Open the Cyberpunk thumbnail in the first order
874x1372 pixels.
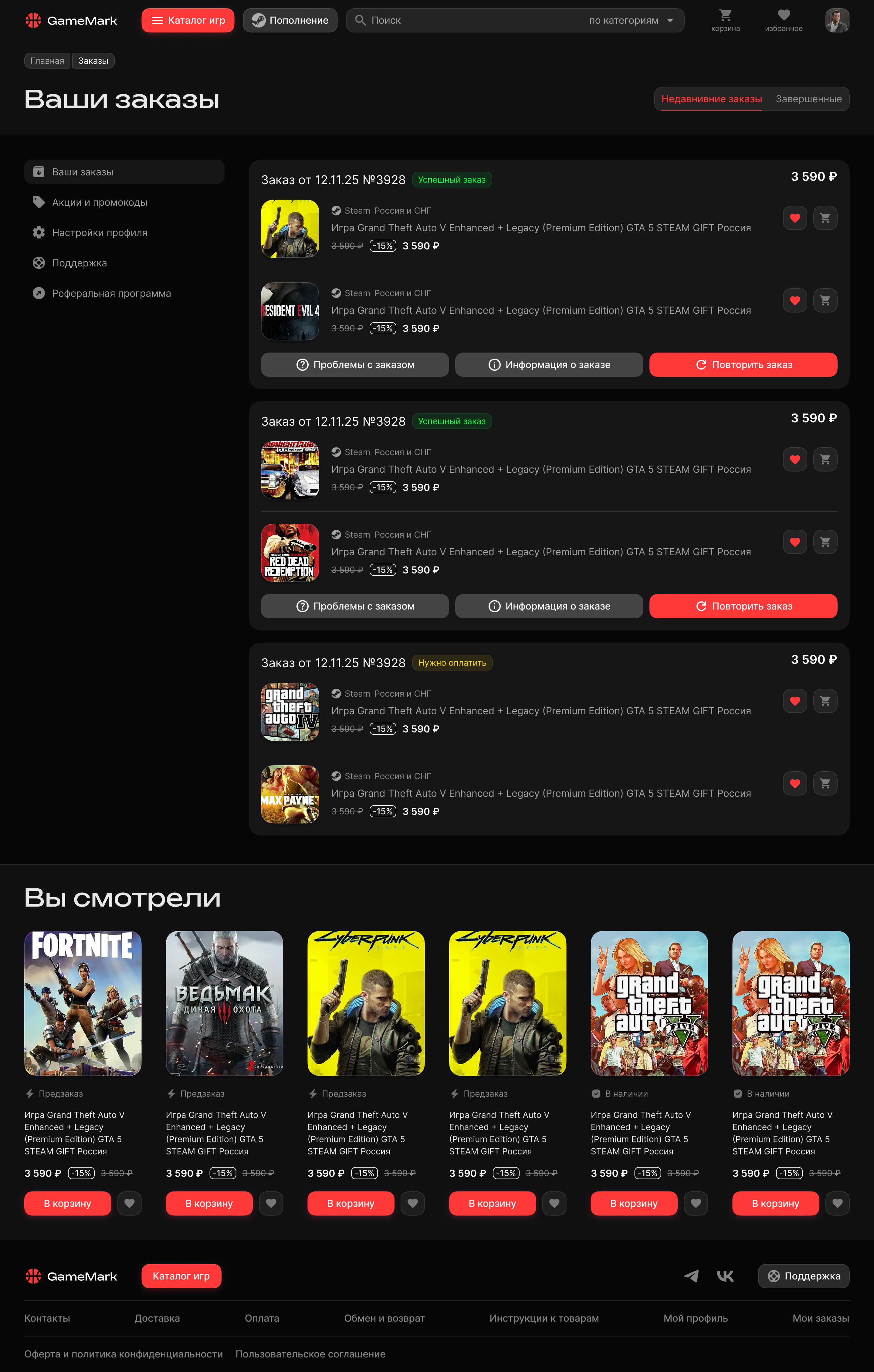[290, 228]
